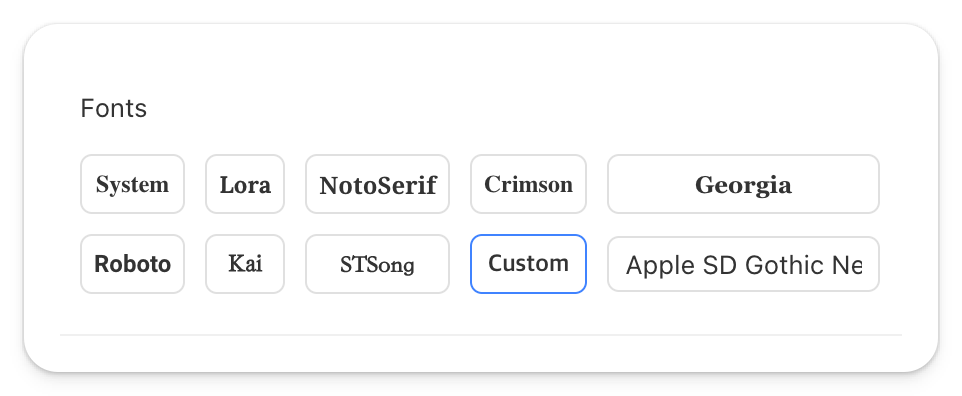Viewport: 962px width, 396px height.
Task: Activate the wide Georgia option
Action: click(x=744, y=184)
